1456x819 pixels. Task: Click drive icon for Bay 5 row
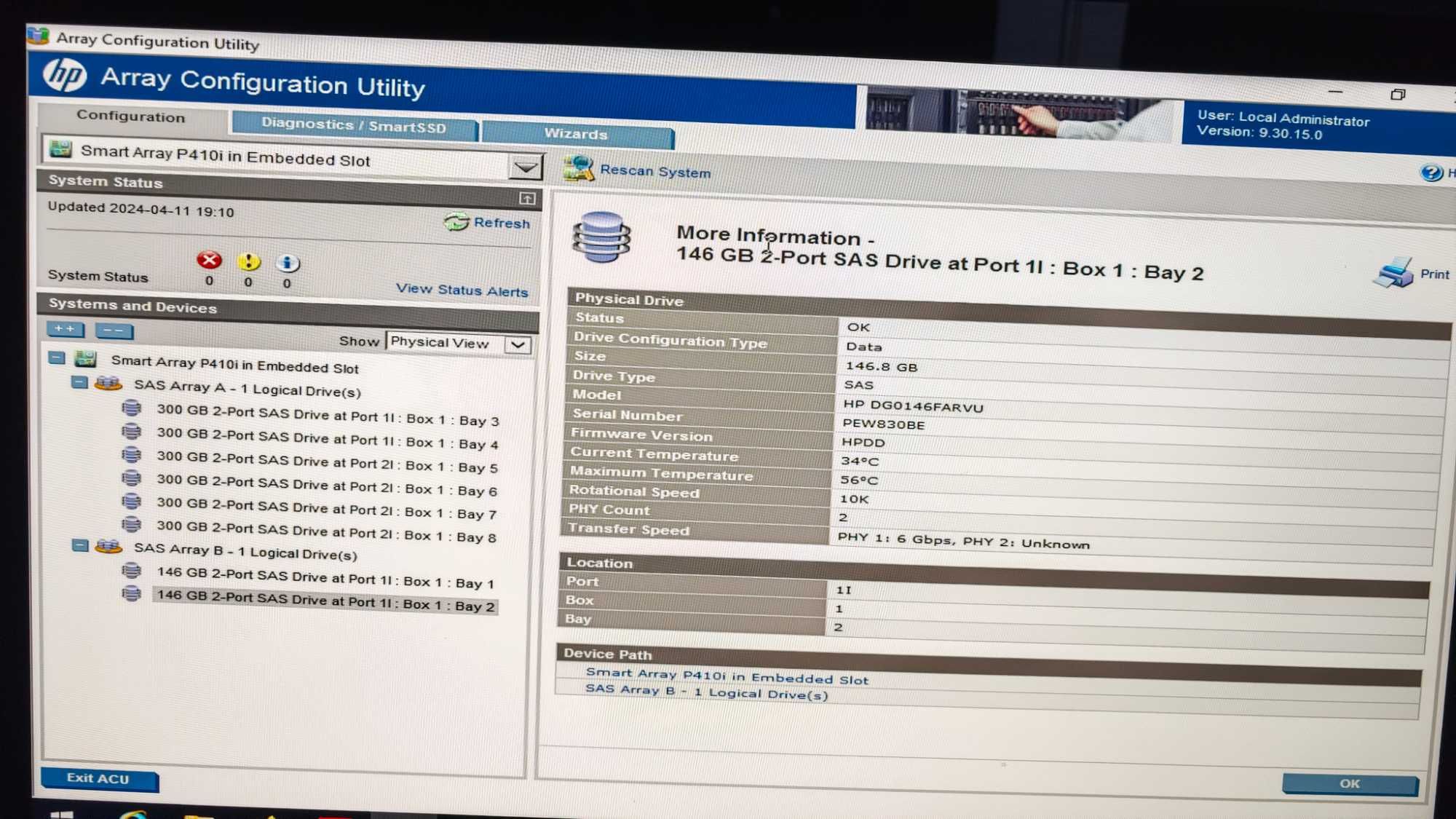click(x=131, y=455)
